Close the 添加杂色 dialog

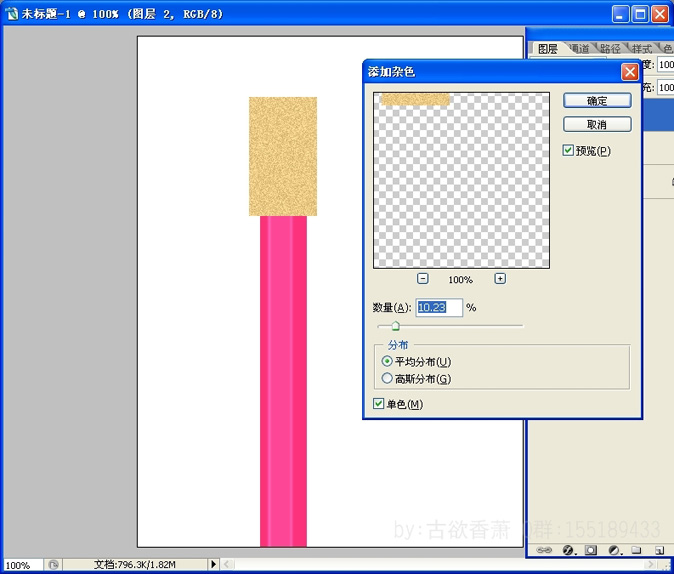pos(630,72)
